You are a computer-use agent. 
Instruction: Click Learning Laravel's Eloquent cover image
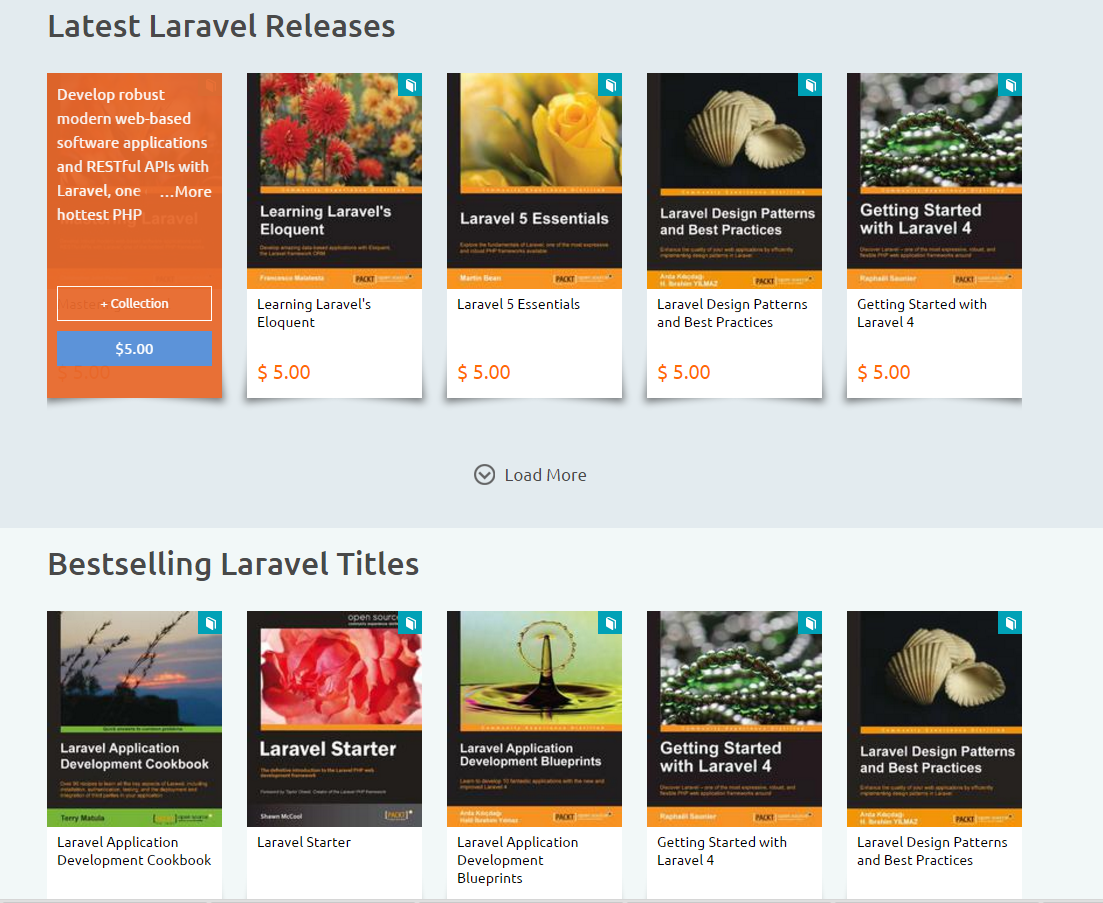[334, 181]
